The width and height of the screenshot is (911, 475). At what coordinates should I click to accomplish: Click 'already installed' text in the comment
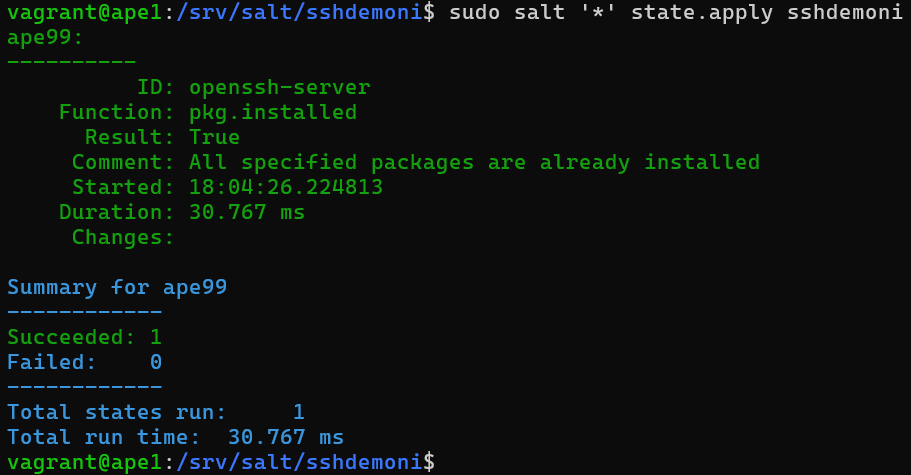click(x=657, y=162)
